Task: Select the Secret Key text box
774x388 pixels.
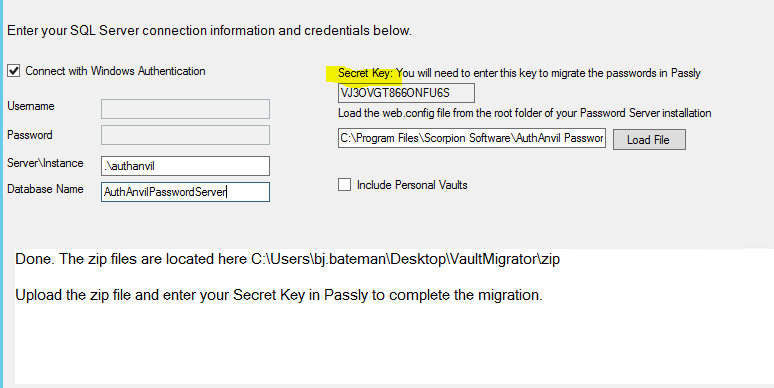Action: [406, 93]
